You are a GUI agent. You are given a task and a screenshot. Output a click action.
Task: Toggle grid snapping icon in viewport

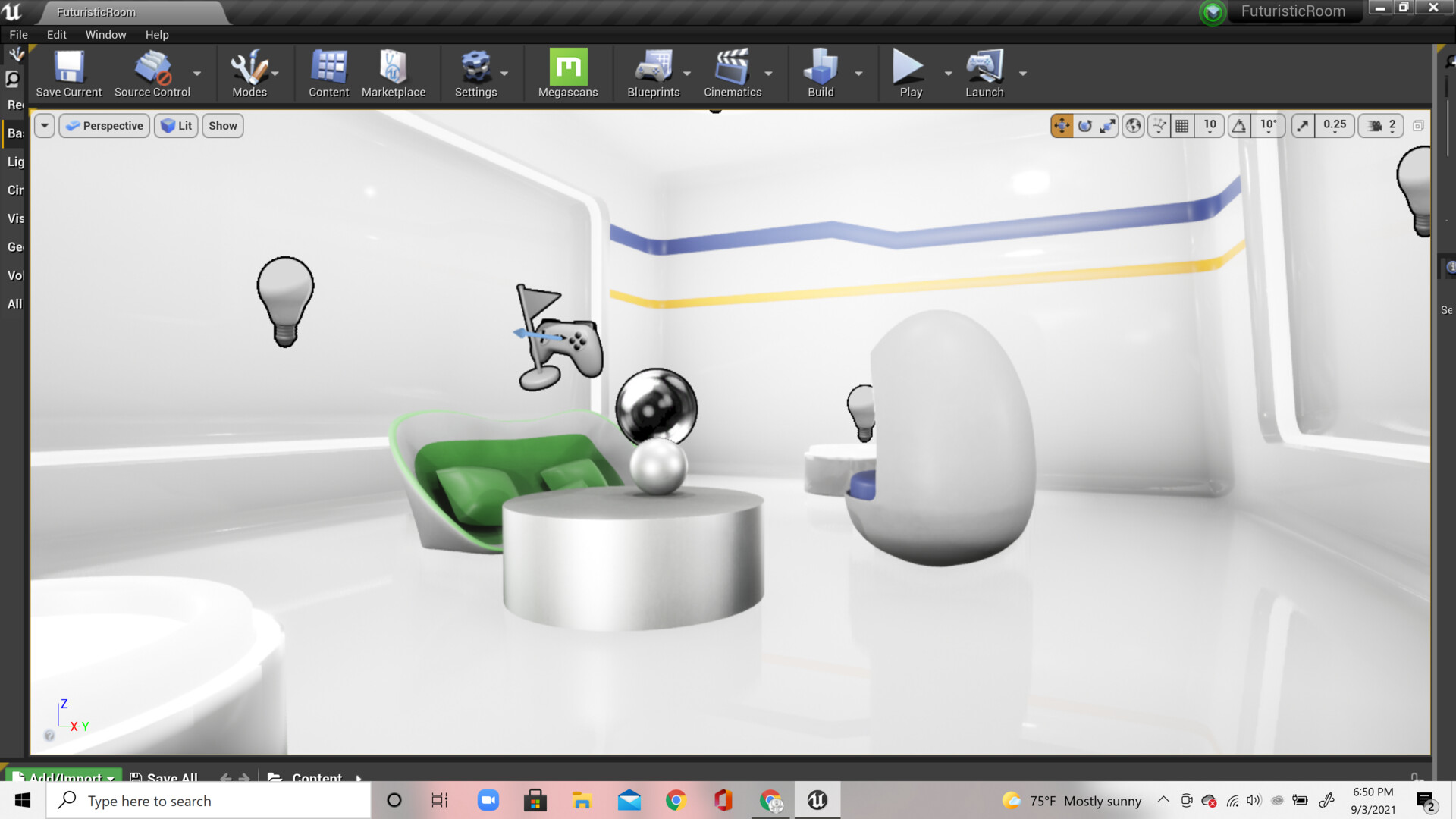1181,126
